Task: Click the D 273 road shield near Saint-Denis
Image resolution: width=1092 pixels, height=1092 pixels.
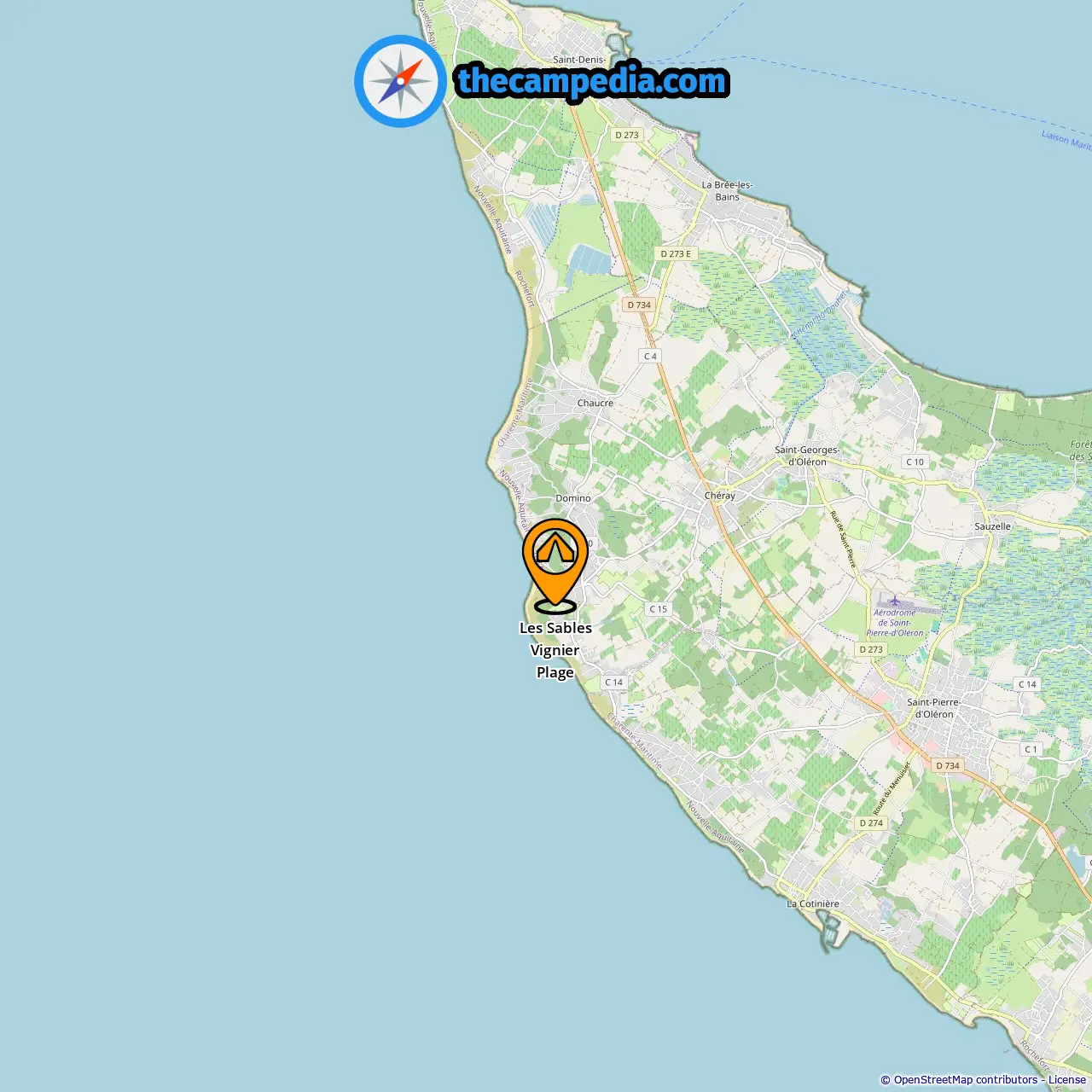Action: click(627, 135)
